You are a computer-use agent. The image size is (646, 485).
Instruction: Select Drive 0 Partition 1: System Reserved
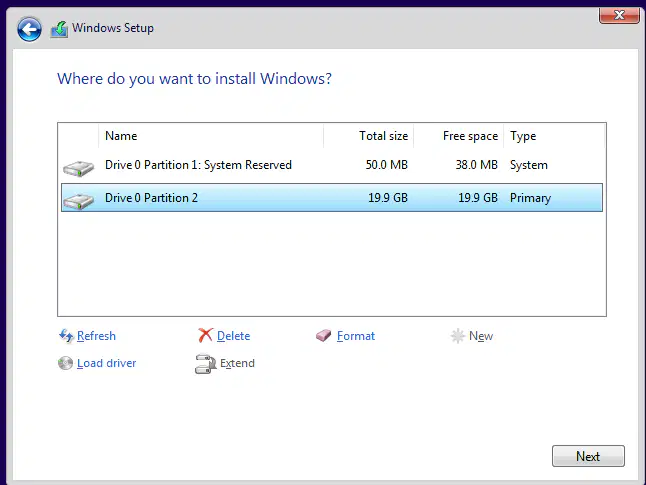(x=332, y=165)
